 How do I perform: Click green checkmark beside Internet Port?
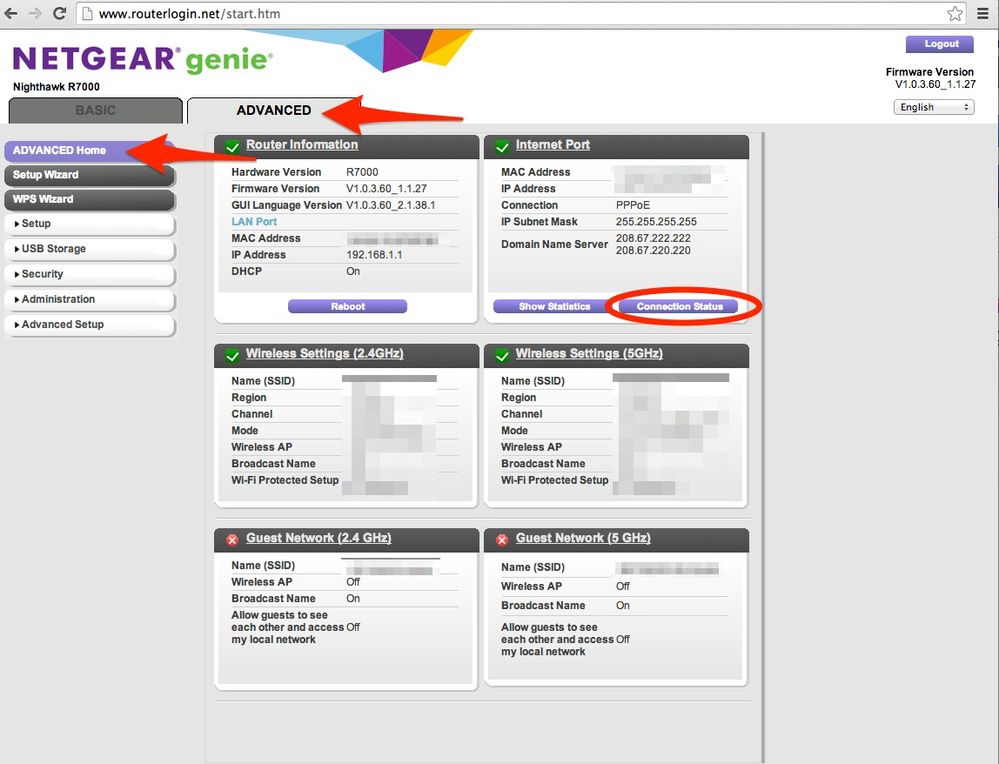(502, 147)
